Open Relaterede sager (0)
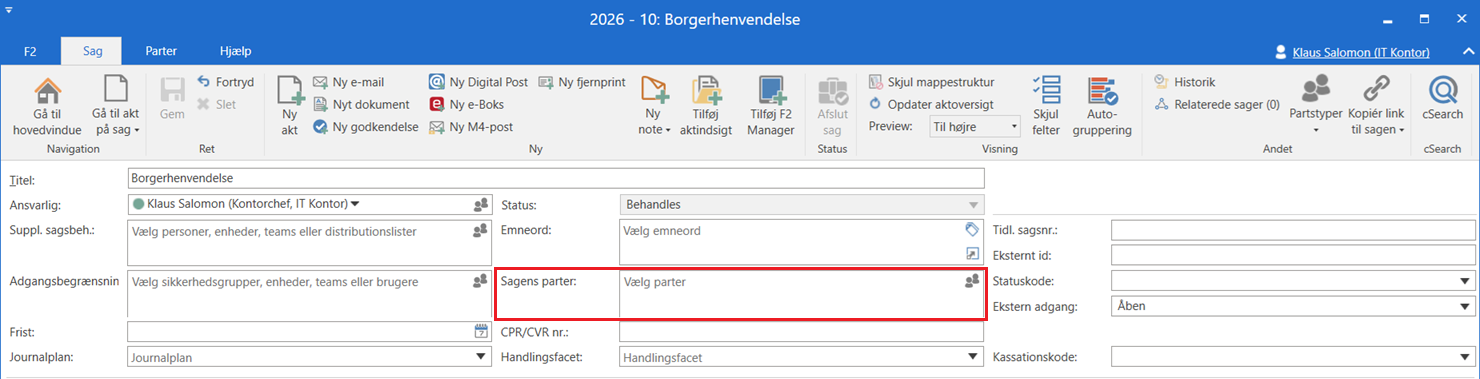 click(x=1216, y=104)
